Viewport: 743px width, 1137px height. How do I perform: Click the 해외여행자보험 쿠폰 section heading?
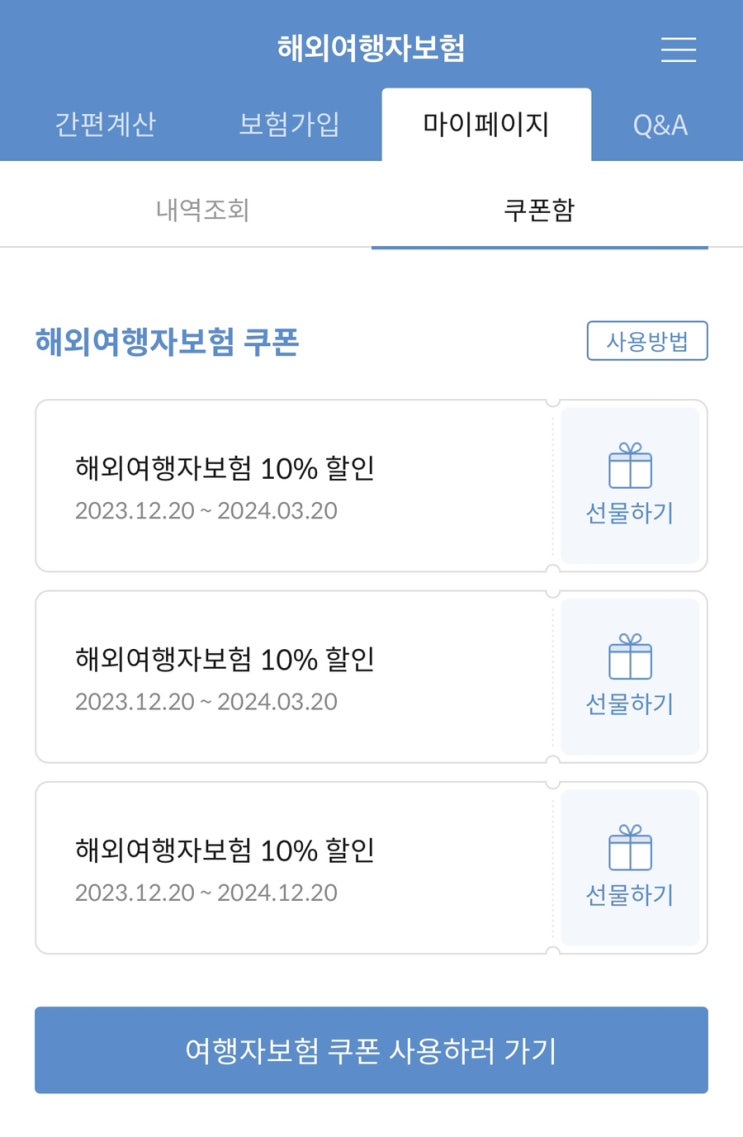click(167, 342)
